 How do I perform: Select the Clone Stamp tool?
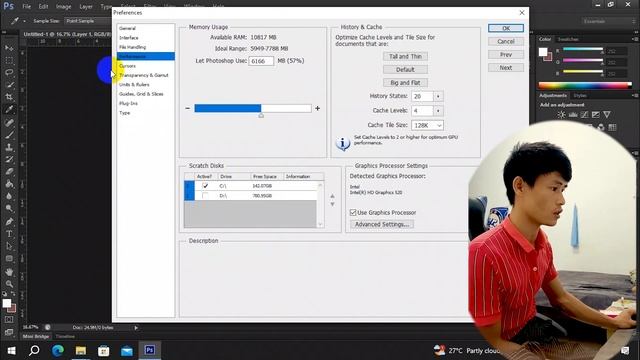9,147
